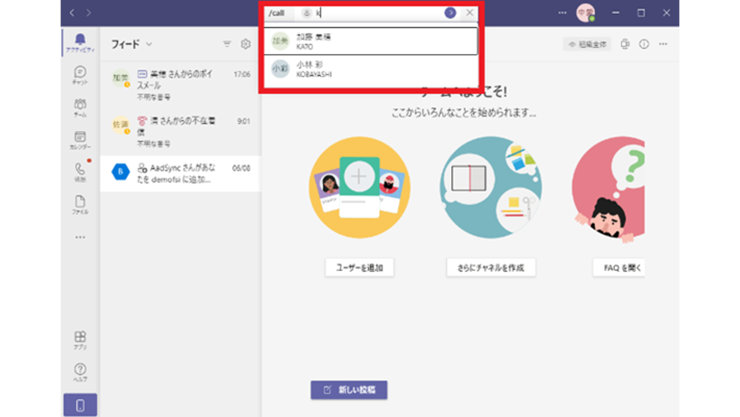Viewport: 740px width, 417px height.
Task: Open feed settings gear icon
Action: [245, 44]
